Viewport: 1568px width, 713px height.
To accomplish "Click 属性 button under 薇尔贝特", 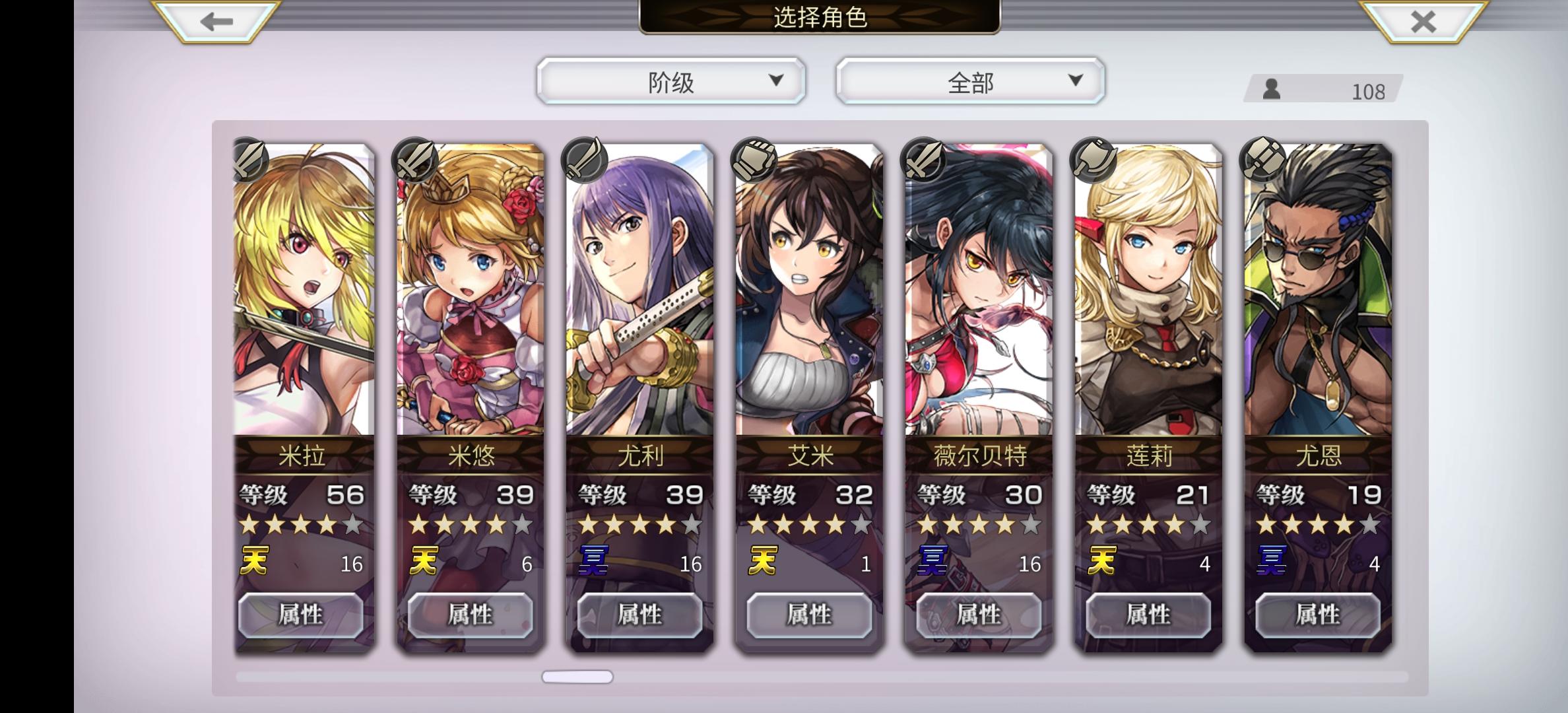I will (979, 615).
